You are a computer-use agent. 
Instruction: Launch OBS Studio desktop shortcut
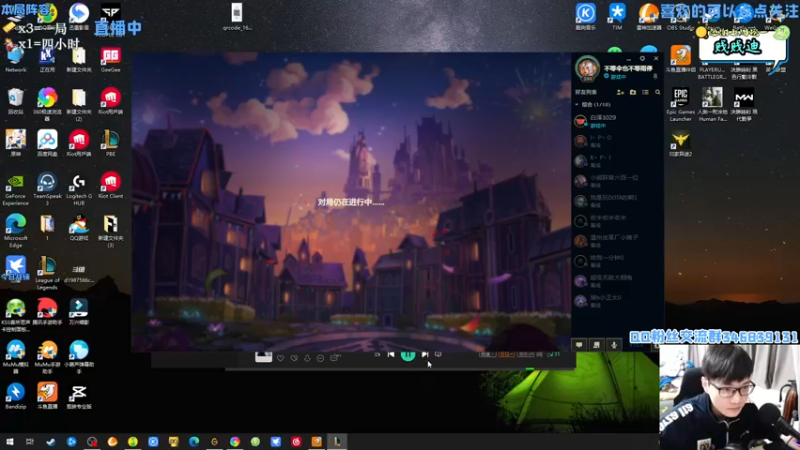(680, 17)
